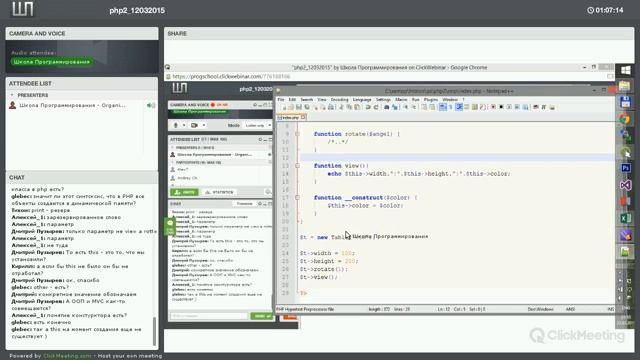Collapse the view function fold marker
Screen dimensions: 640x360
pos(297,166)
